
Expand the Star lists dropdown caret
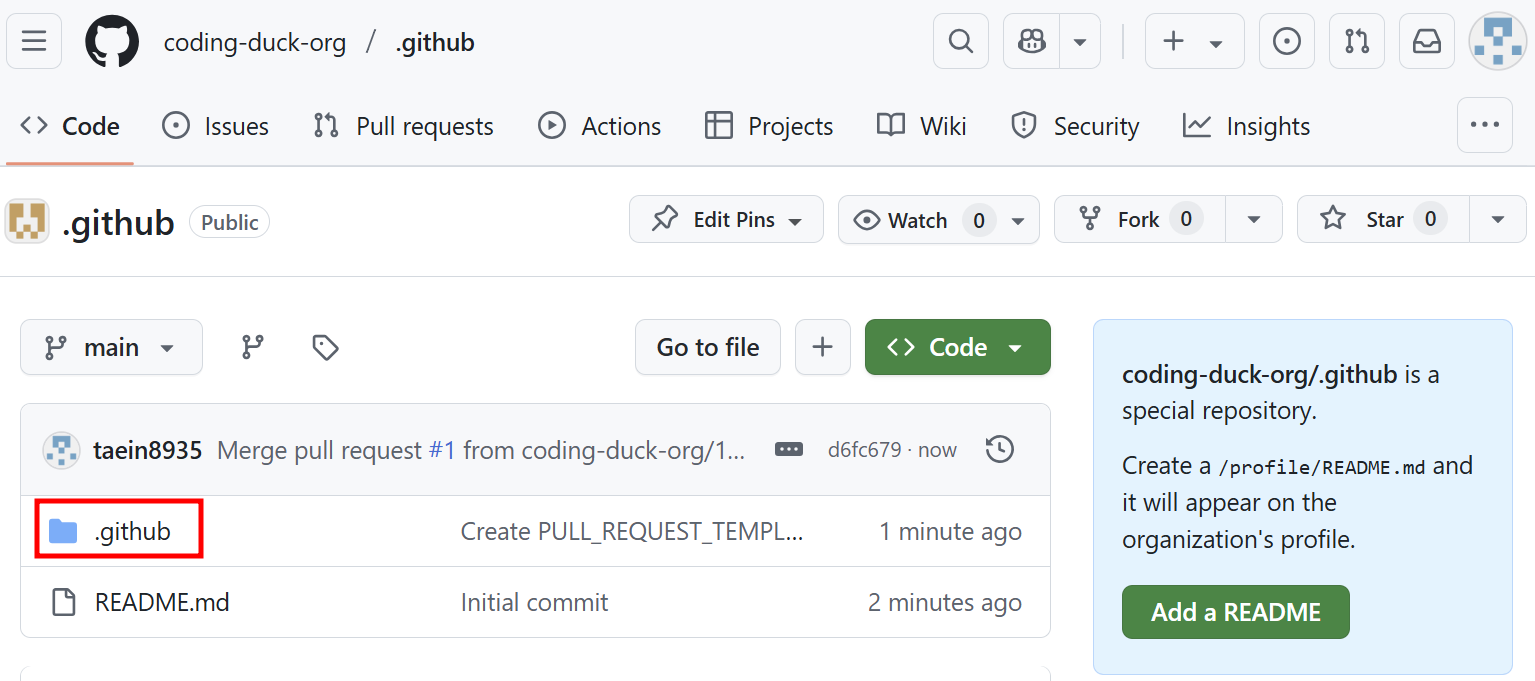pos(1498,220)
